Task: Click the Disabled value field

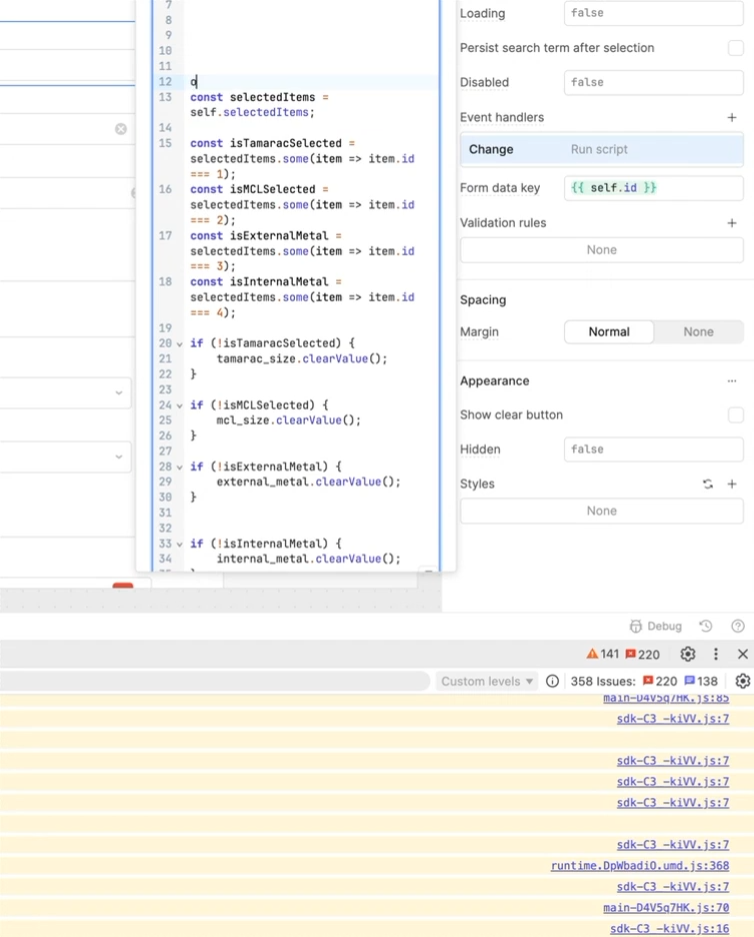Action: click(x=654, y=82)
